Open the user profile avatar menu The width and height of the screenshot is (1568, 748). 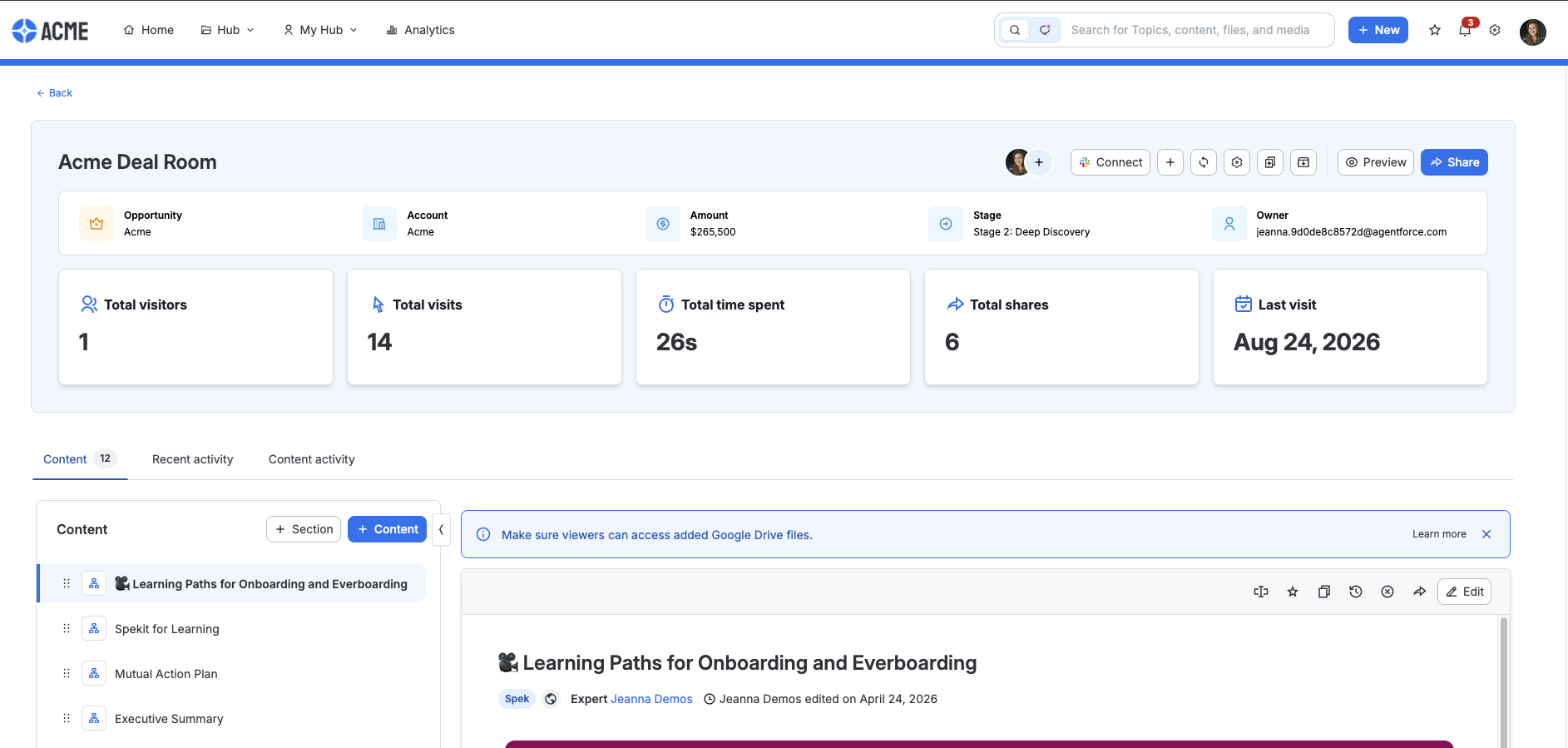tap(1533, 32)
